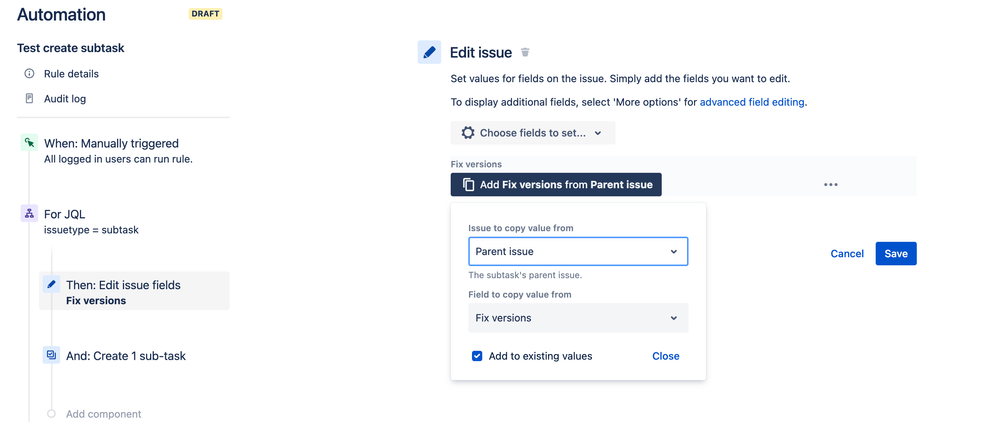Click the Create sub-task icon
999x422 pixels.
(52, 355)
